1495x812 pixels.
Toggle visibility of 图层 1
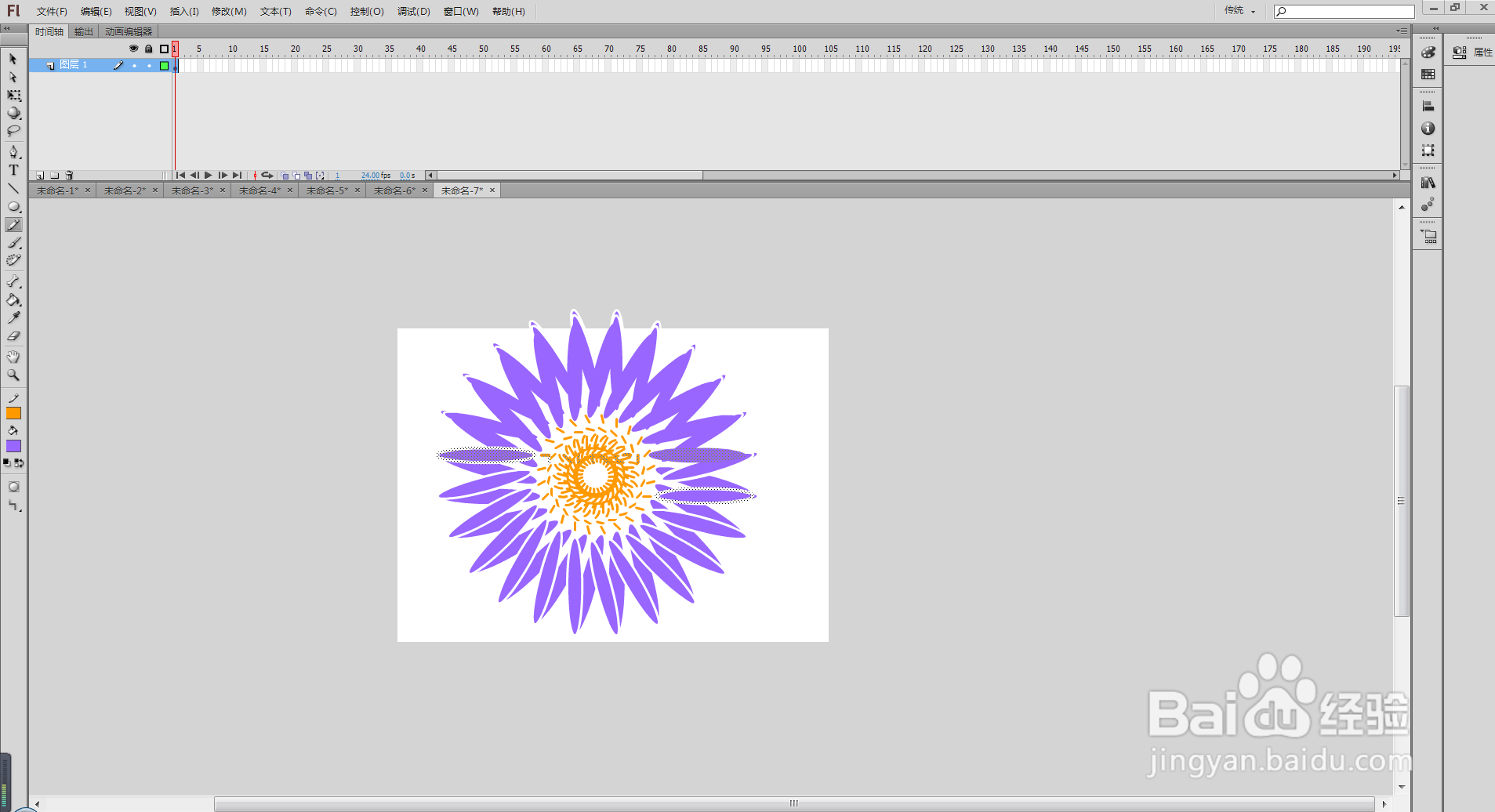coord(134,65)
